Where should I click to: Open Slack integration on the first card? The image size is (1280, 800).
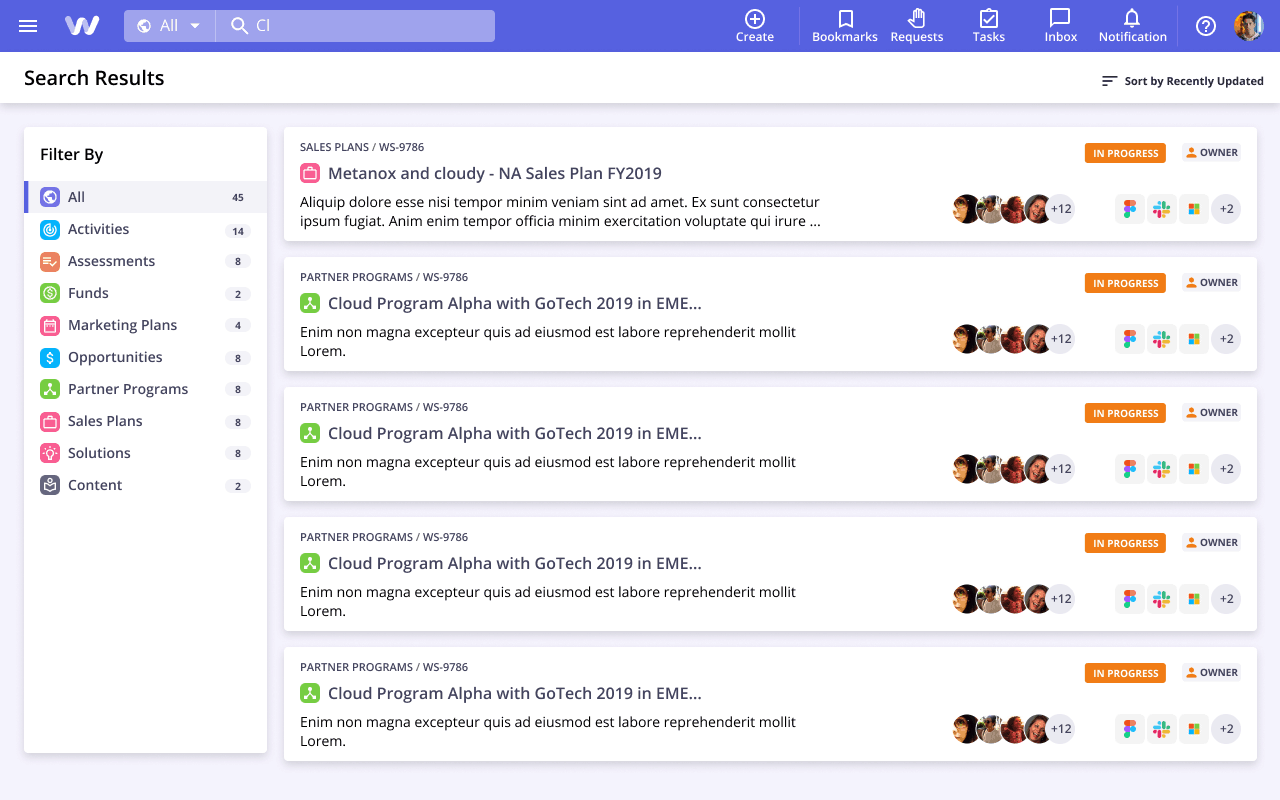pyautogui.click(x=1161, y=208)
